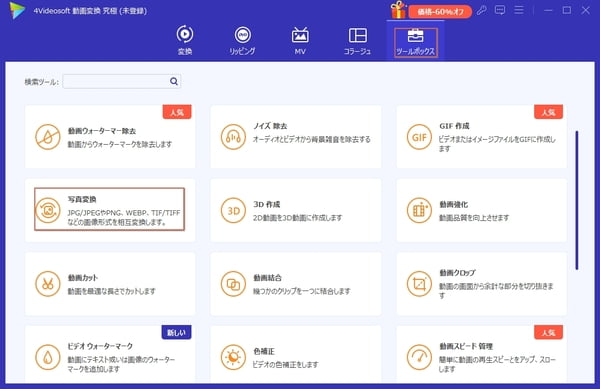Click the 価格-60%オフ discount button
The height and width of the screenshot is (389, 600).
(x=440, y=12)
